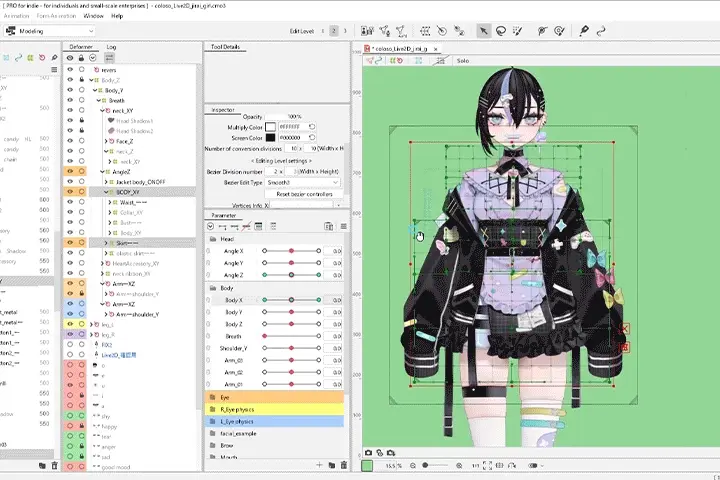The image size is (720, 480).
Task: Click the Zoom out magnifier icon
Action: pos(413,465)
